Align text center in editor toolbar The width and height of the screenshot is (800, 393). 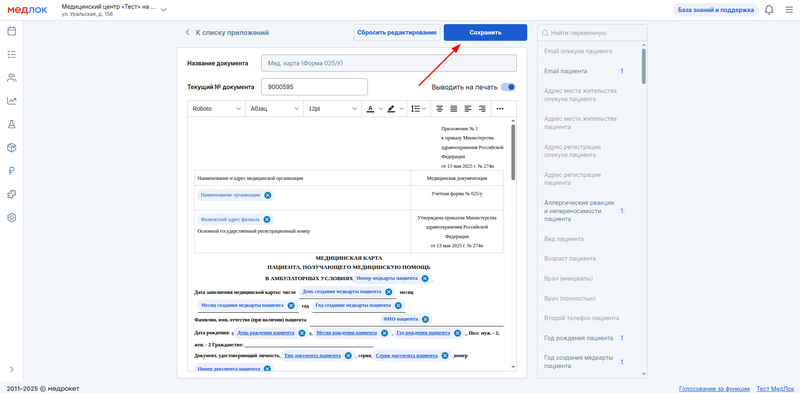(439, 109)
